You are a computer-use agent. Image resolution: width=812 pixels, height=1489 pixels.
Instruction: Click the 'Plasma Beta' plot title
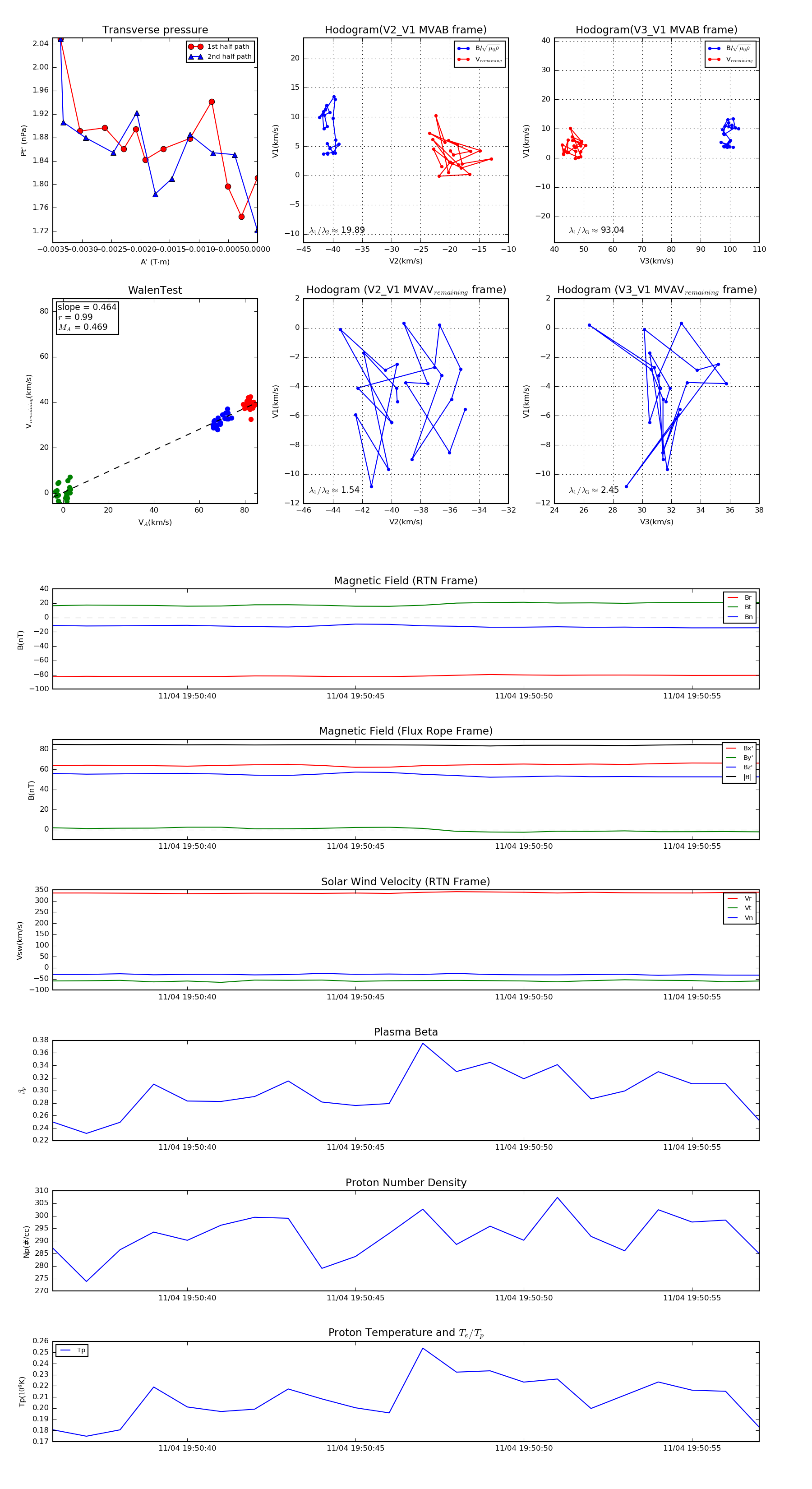[406, 1032]
